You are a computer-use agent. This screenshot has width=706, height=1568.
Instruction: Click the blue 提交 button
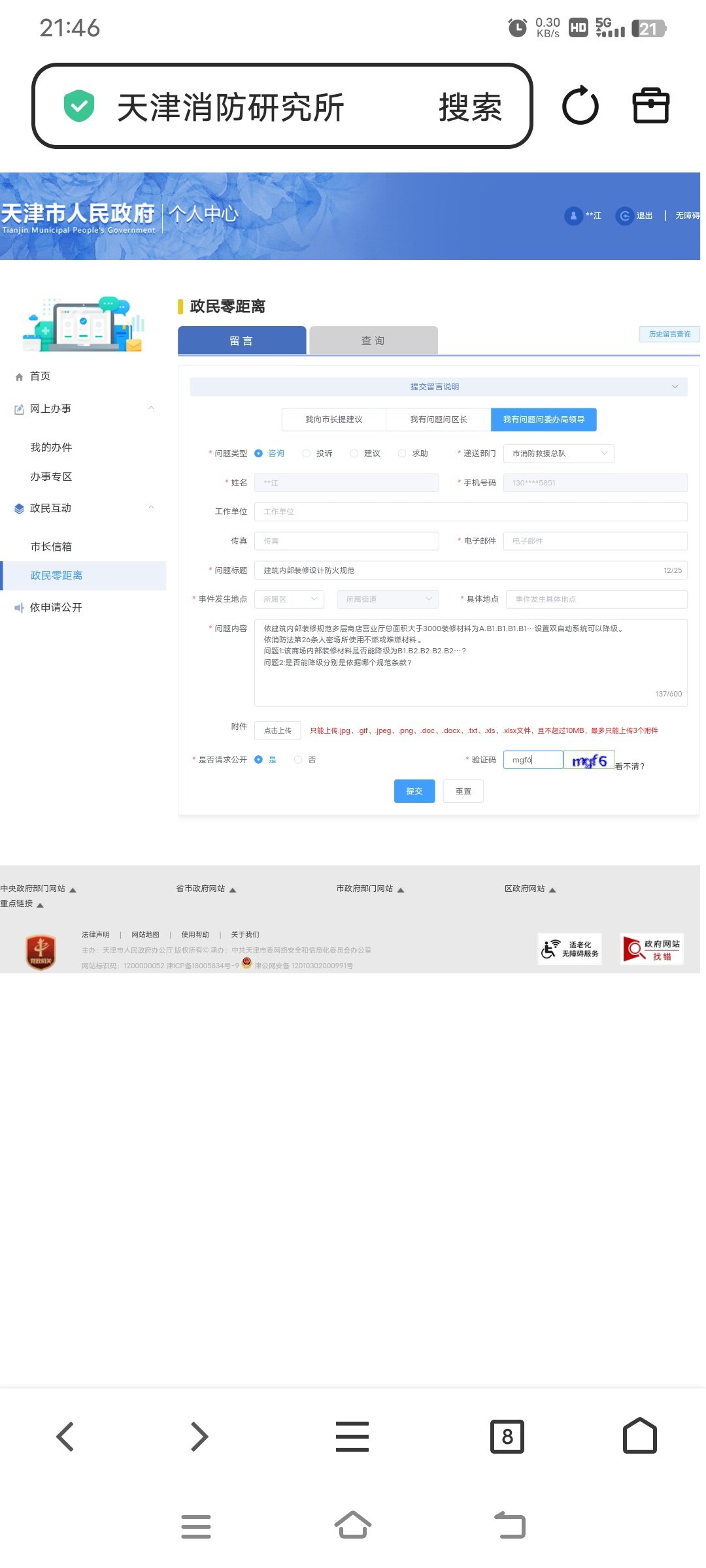[x=414, y=791]
